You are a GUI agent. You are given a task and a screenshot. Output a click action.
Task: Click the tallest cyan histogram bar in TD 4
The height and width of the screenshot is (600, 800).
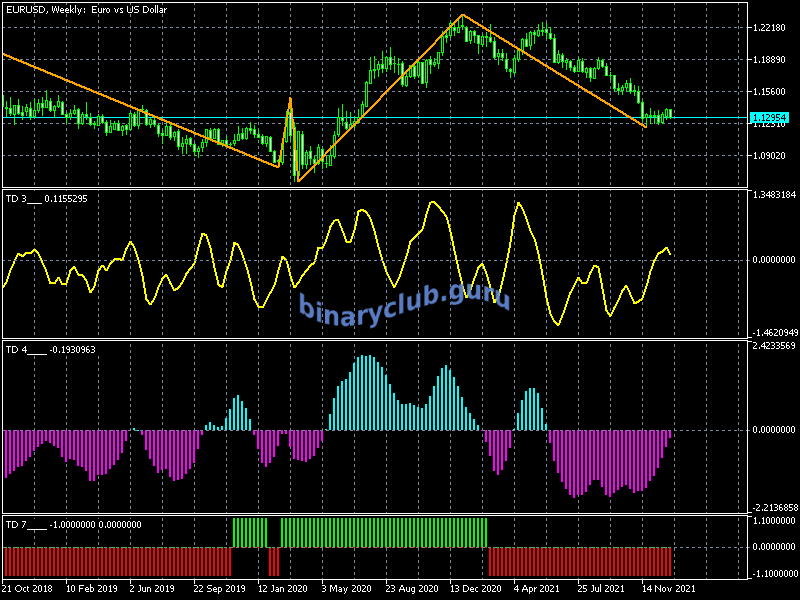(366, 392)
